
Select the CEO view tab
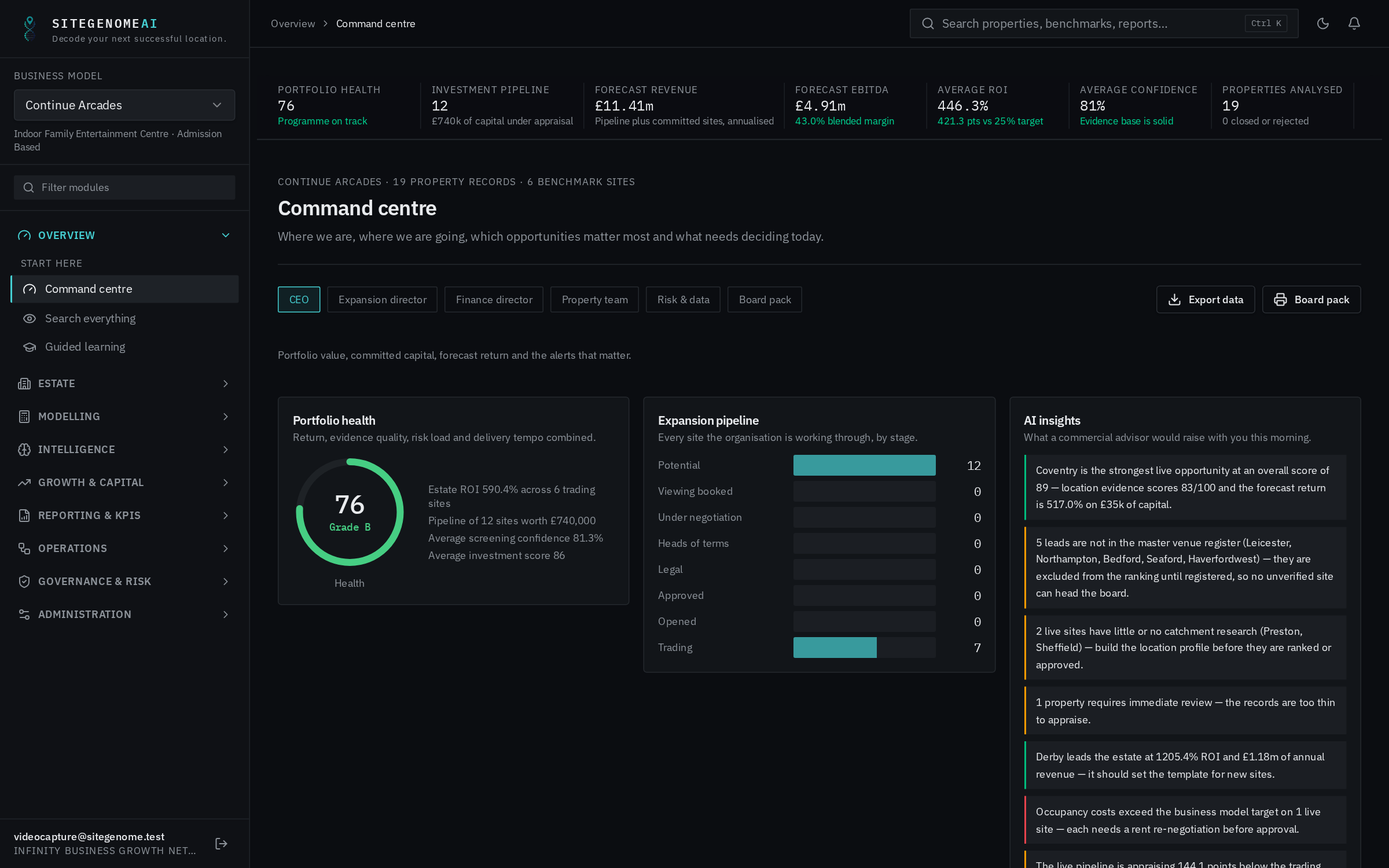point(299,300)
